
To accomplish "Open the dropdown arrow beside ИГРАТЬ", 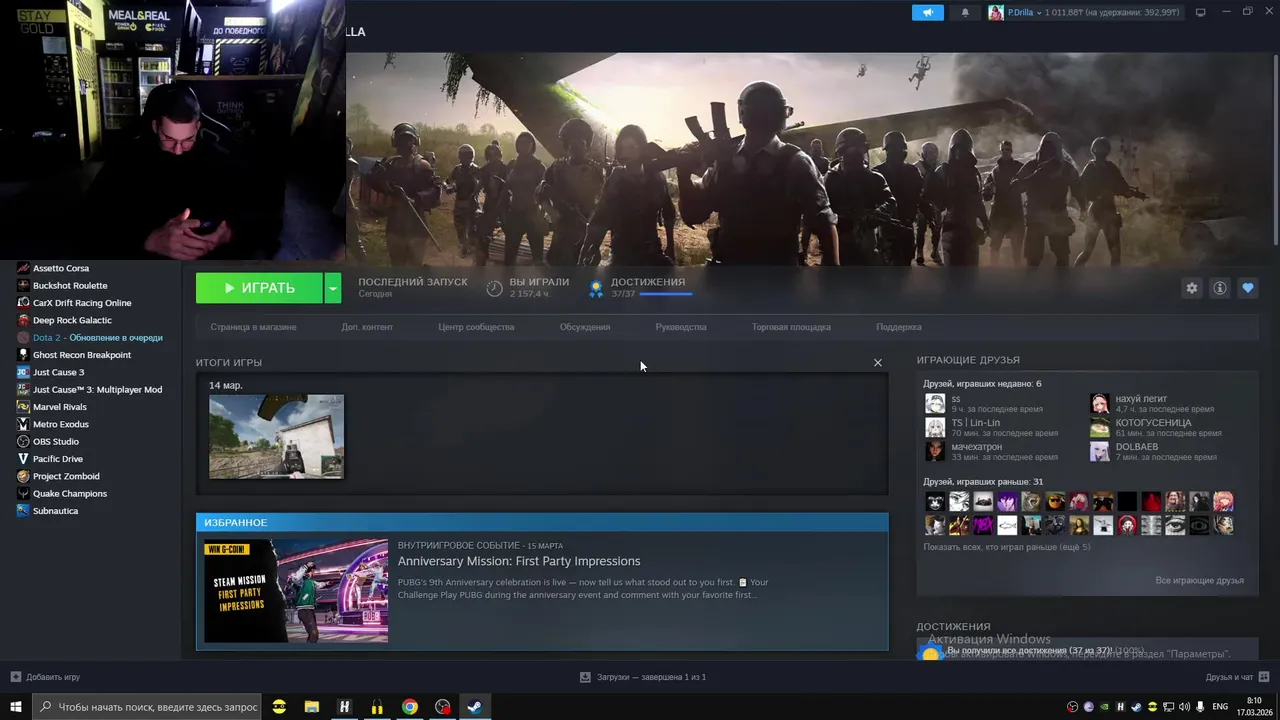I will (x=333, y=288).
